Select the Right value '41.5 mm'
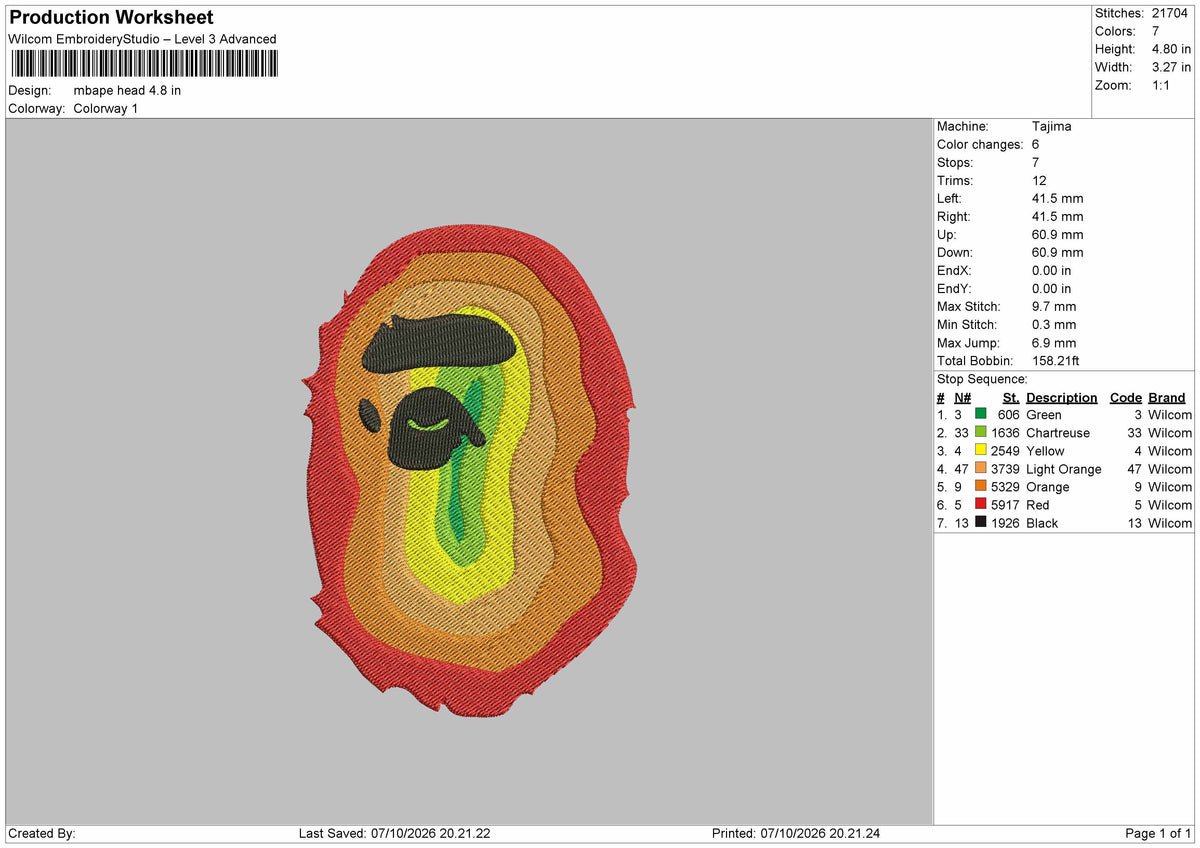Image resolution: width=1200 pixels, height=848 pixels. coord(1057,216)
